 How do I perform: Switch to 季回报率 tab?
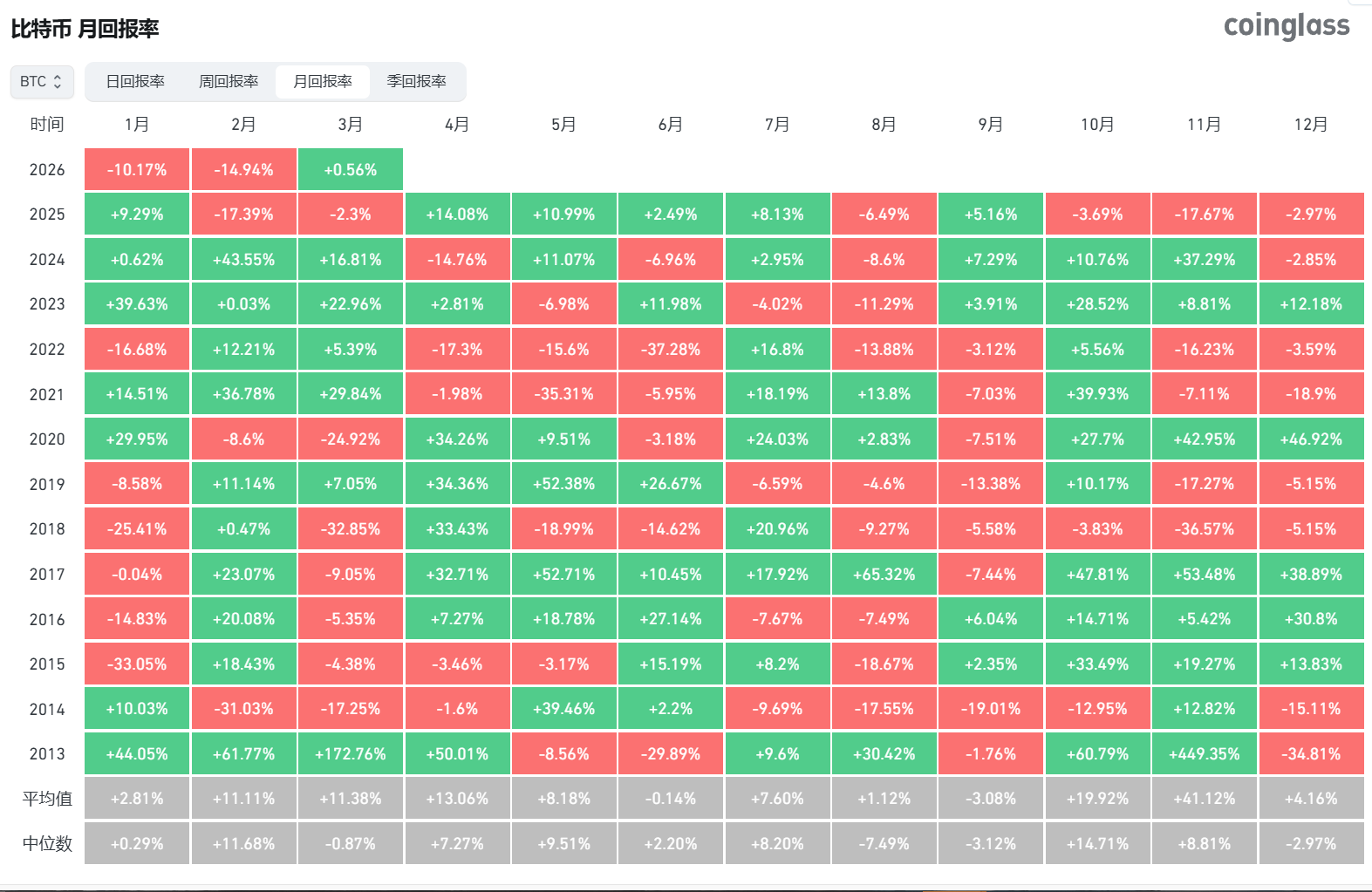click(416, 81)
